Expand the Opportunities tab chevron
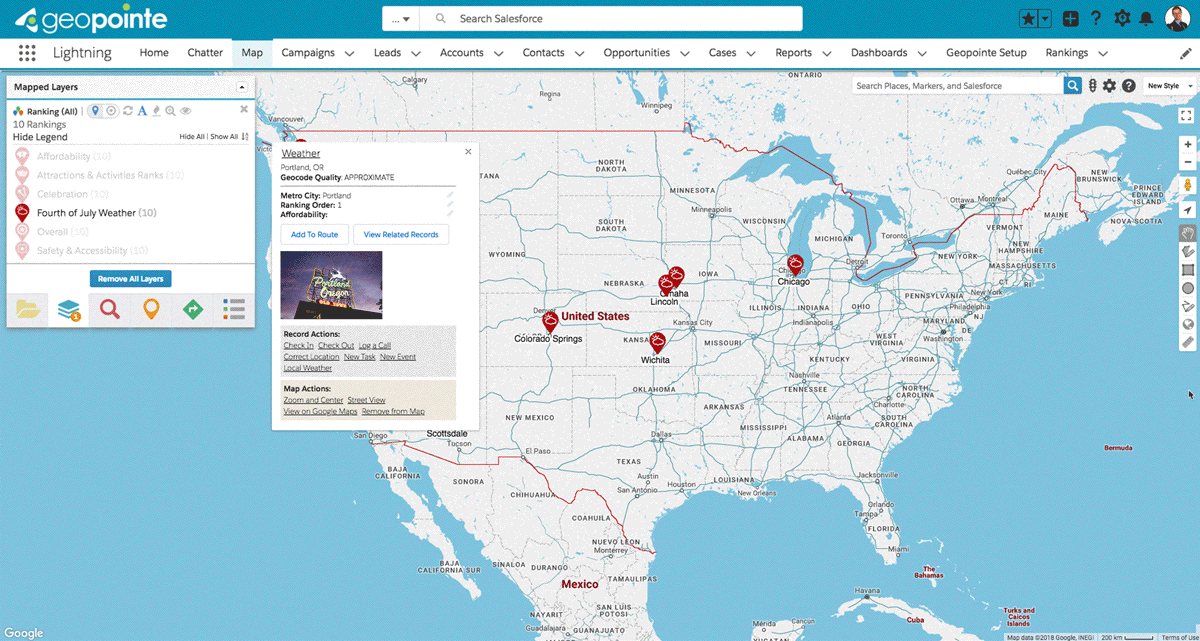Image resolution: width=1200 pixels, height=641 pixels. coord(685,53)
